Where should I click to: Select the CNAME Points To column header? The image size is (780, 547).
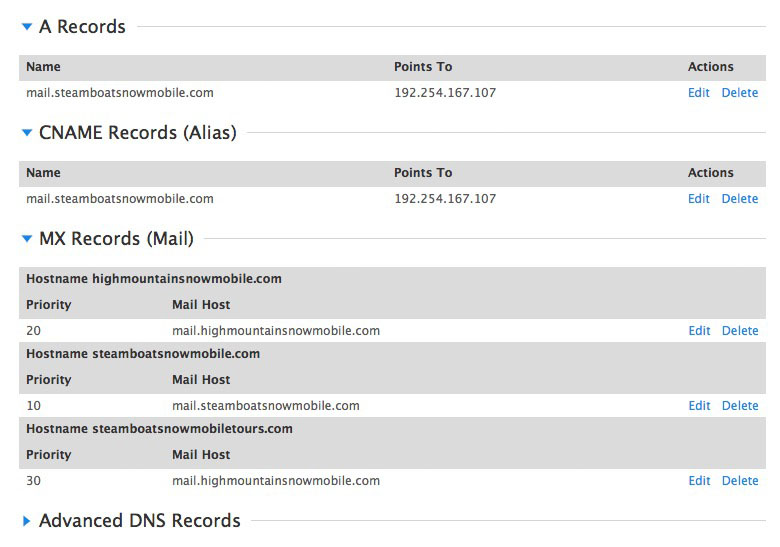(x=423, y=173)
